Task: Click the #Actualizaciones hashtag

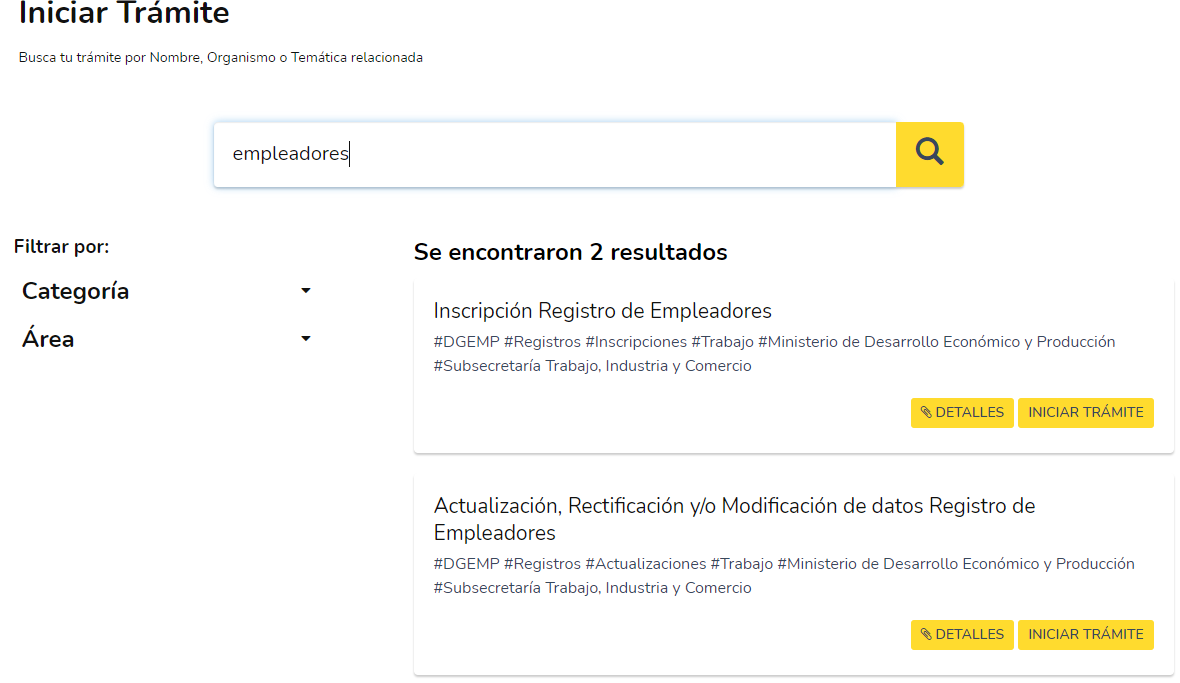Action: pyautogui.click(x=645, y=564)
